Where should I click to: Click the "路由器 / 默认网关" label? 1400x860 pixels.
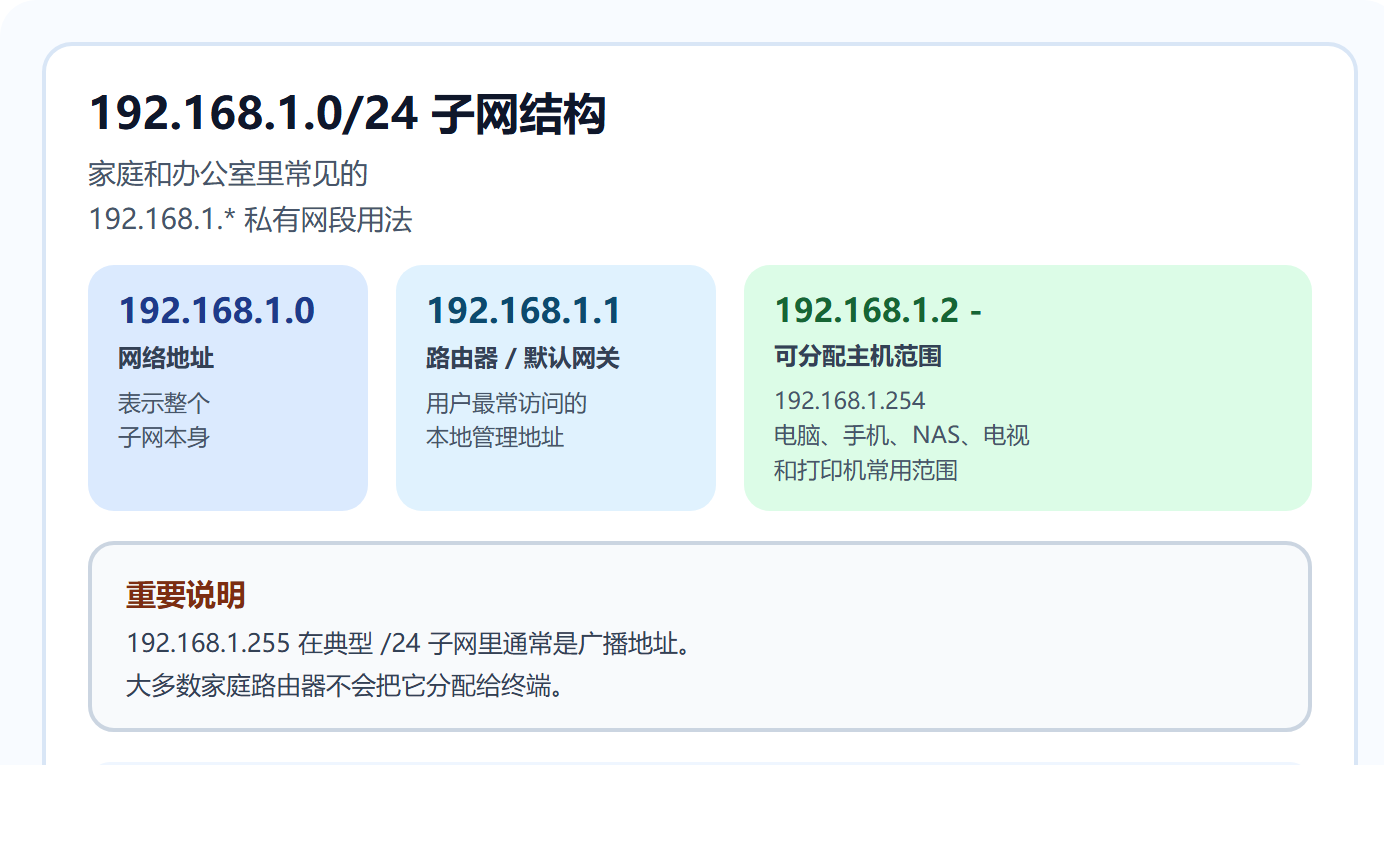(523, 359)
